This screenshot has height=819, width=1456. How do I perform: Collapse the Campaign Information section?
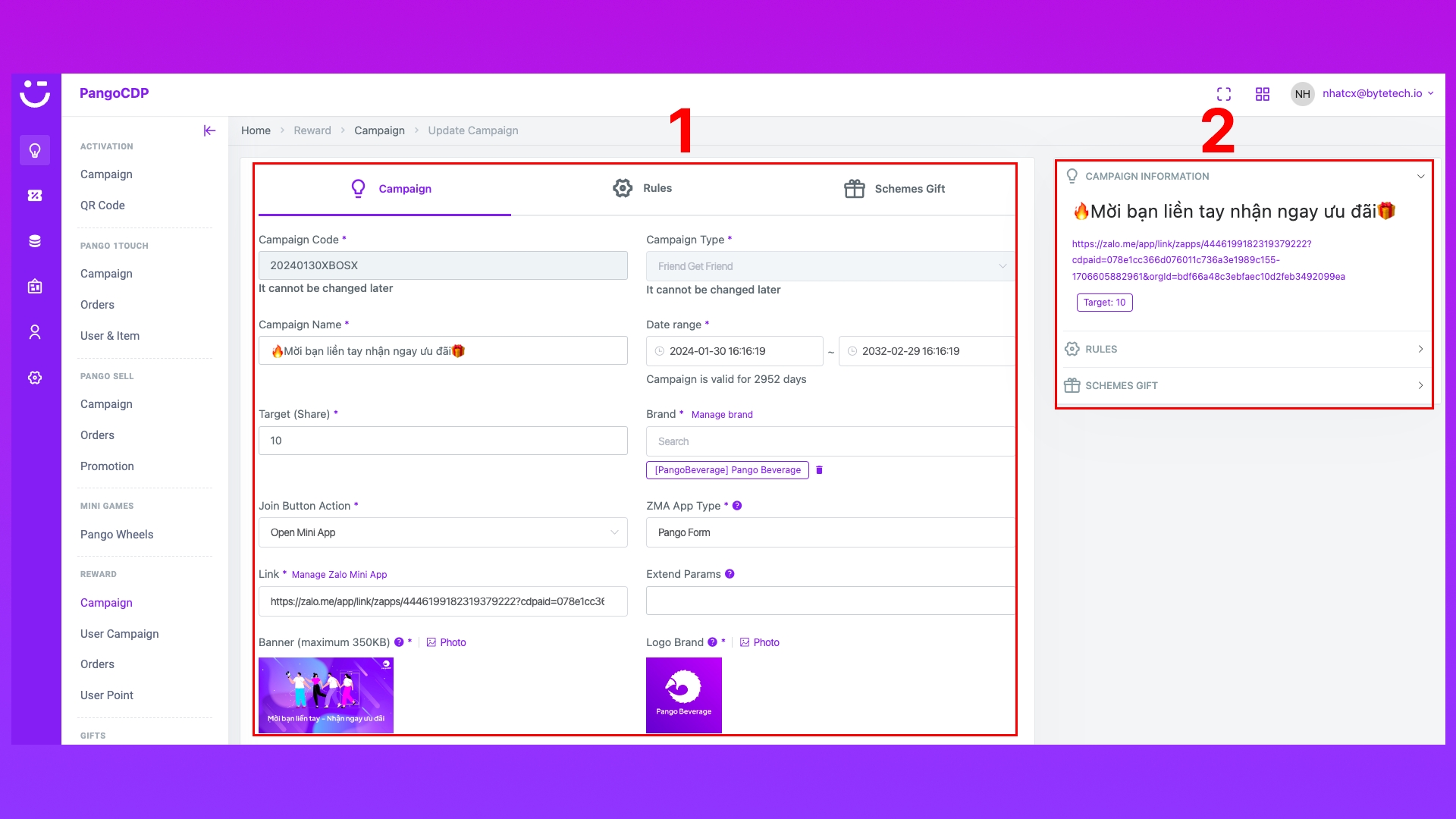coord(1420,177)
